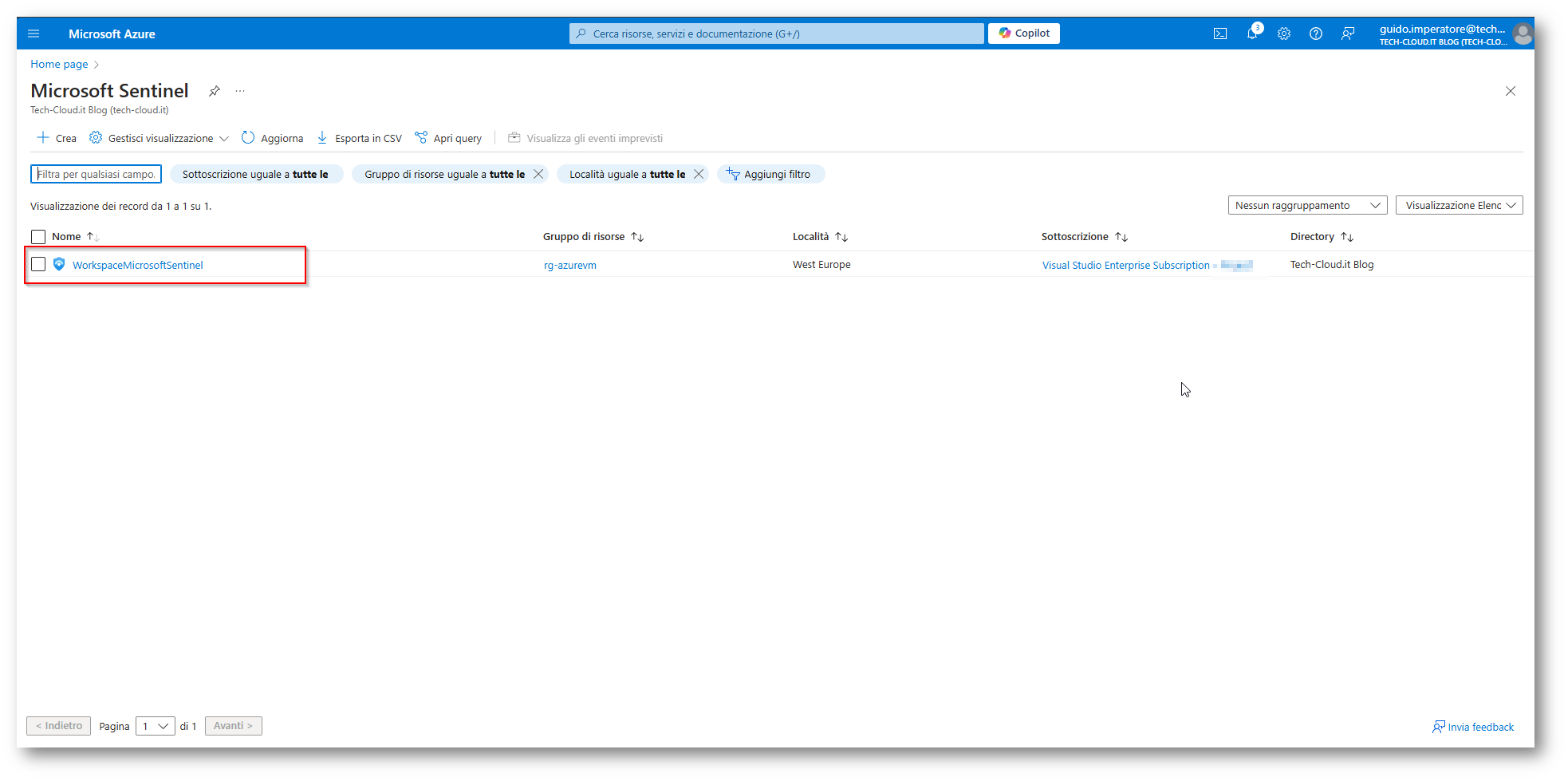Open the help question mark icon

click(x=1316, y=34)
